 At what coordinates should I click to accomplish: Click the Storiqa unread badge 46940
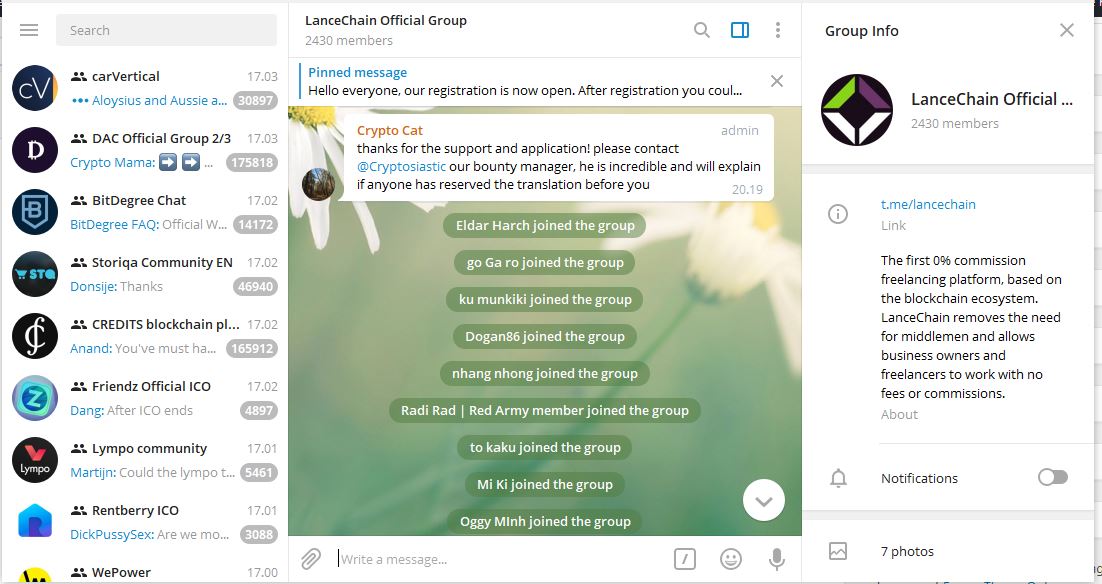tap(255, 286)
